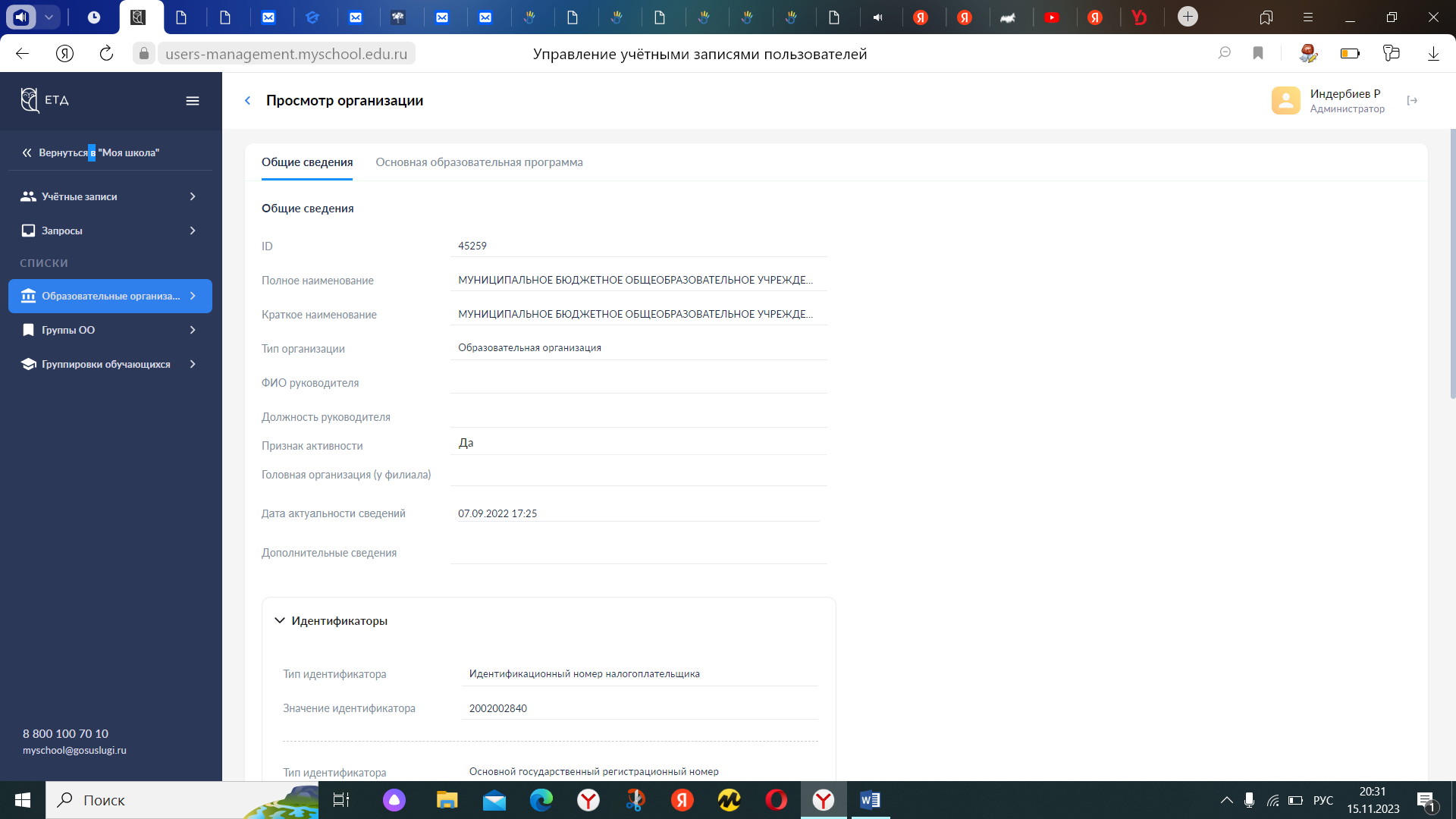Click the Полное наименование field value
Viewport: 1456px width, 819px height.
pyautogui.click(x=635, y=280)
